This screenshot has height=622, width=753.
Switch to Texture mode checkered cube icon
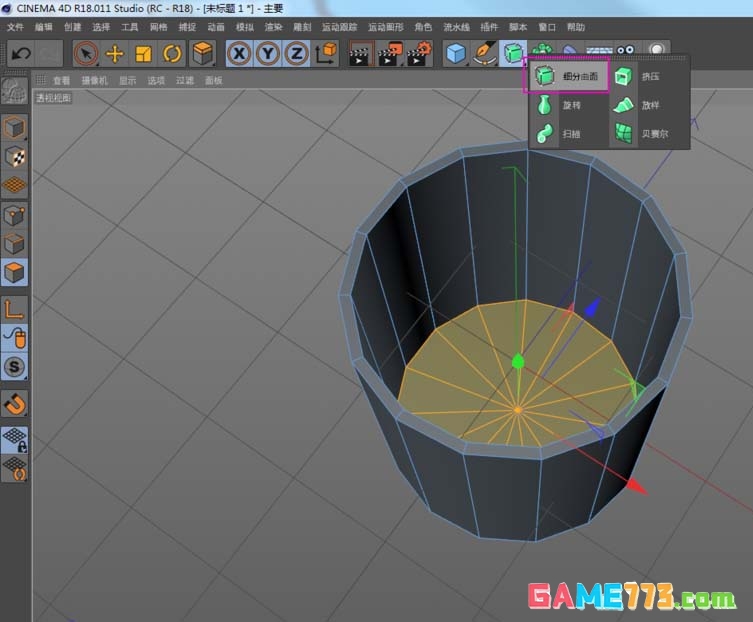point(14,157)
